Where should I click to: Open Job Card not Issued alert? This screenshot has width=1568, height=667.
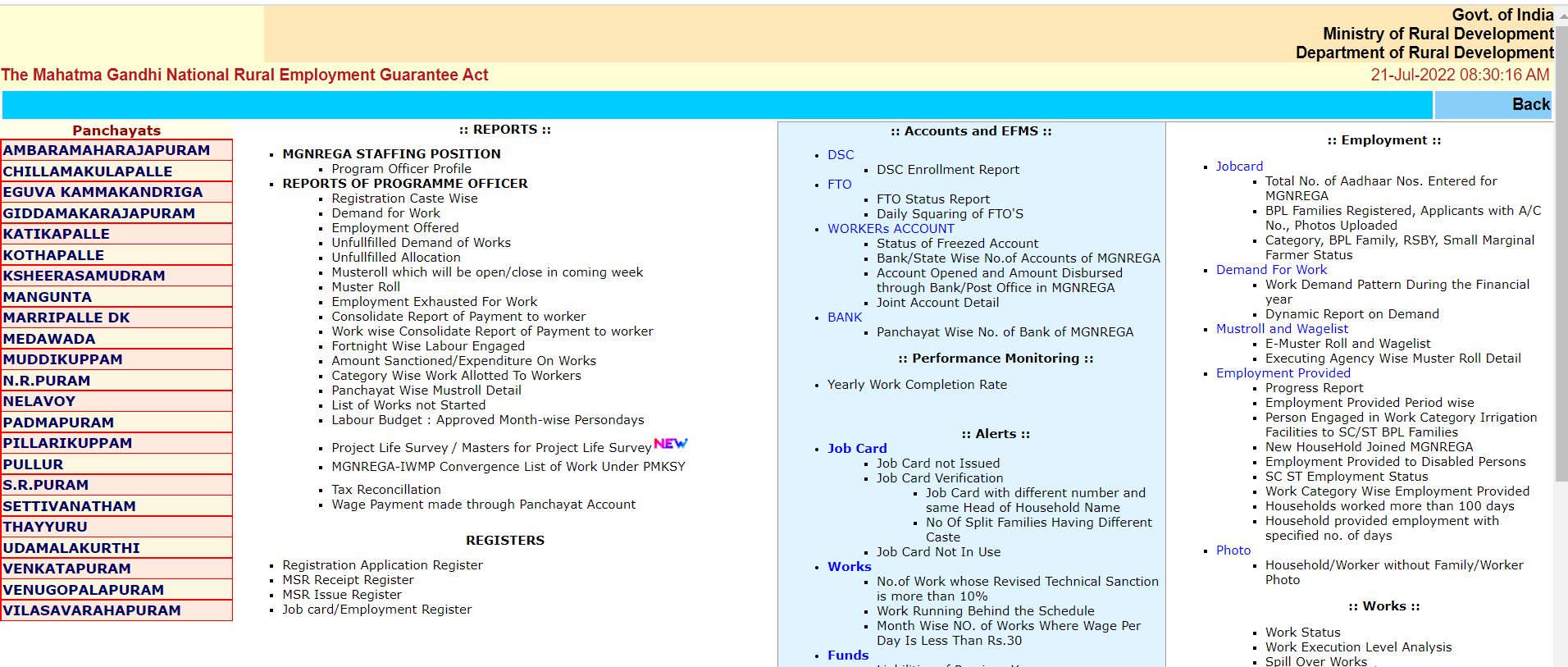pos(938,464)
